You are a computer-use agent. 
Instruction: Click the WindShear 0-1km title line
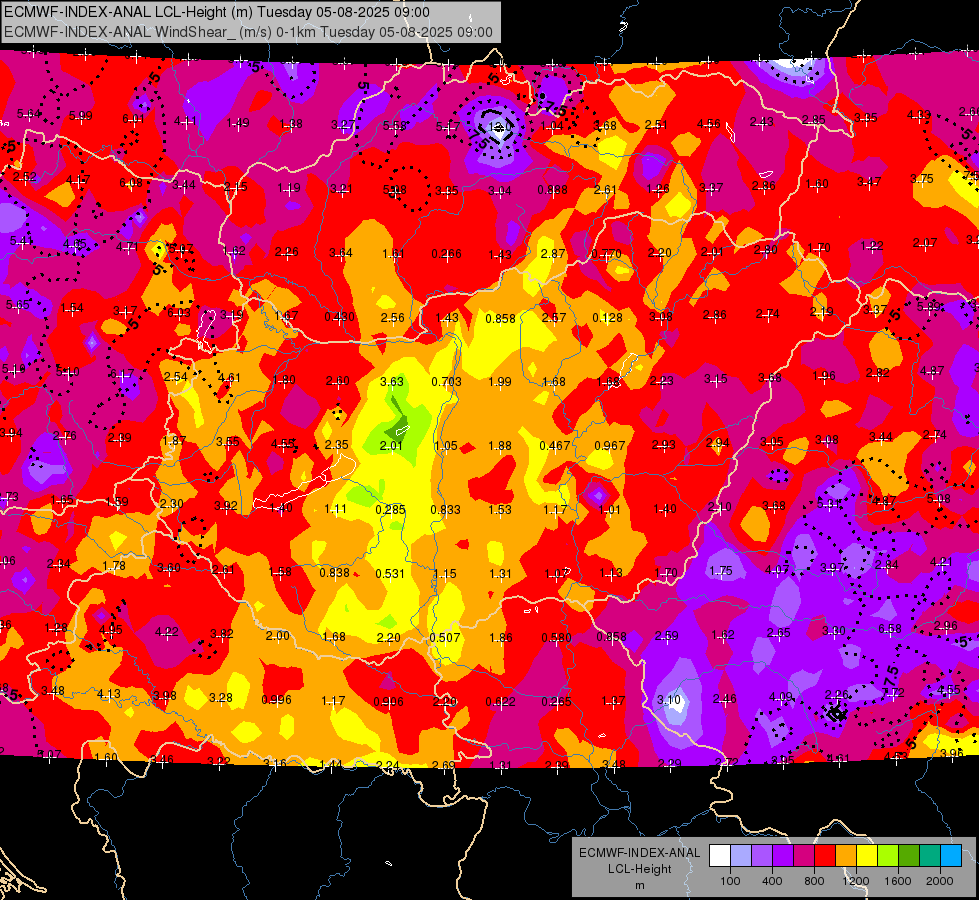coord(248,32)
